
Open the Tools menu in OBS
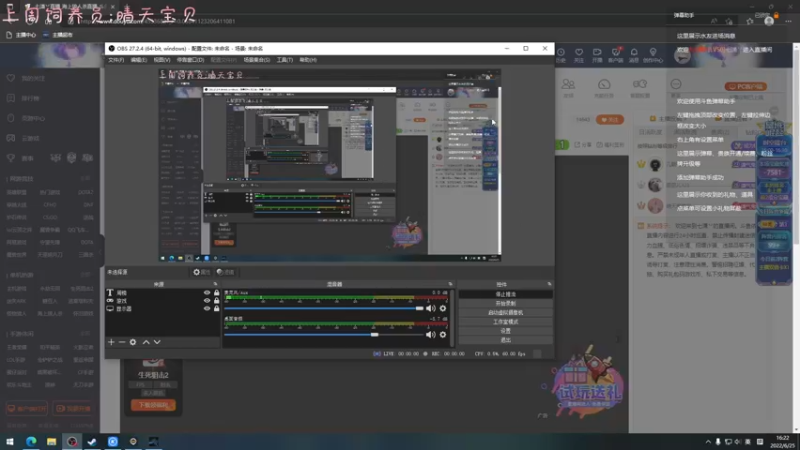285,60
